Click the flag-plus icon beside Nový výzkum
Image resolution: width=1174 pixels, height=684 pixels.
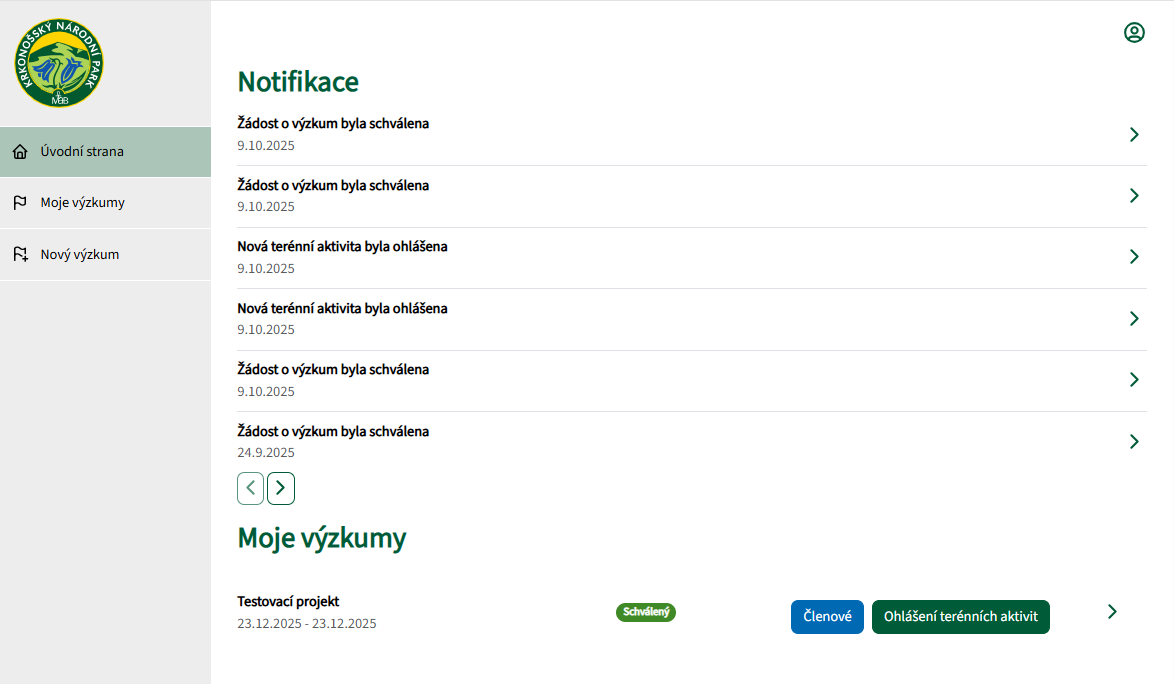pos(20,255)
